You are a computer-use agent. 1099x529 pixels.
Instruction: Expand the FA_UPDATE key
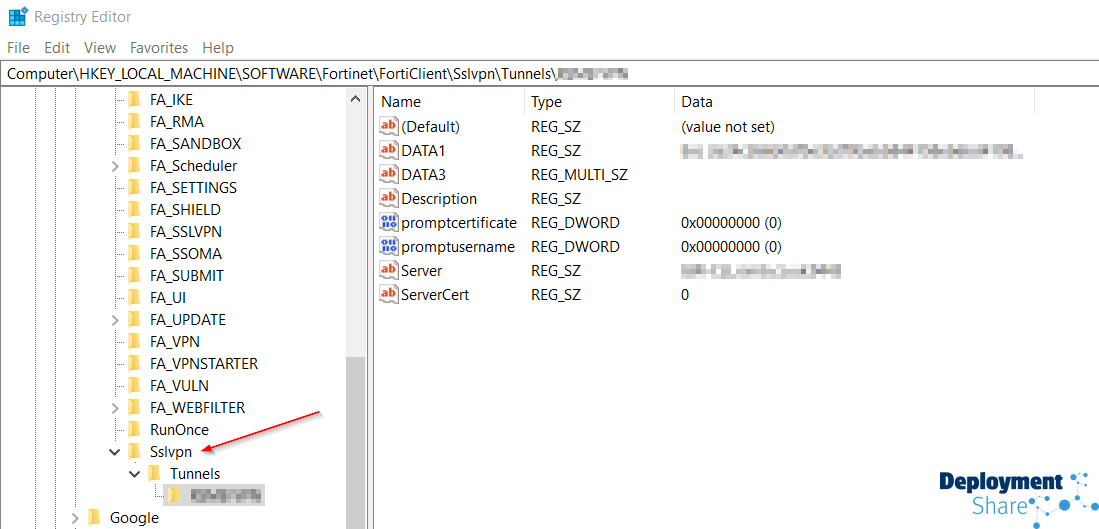click(x=115, y=320)
